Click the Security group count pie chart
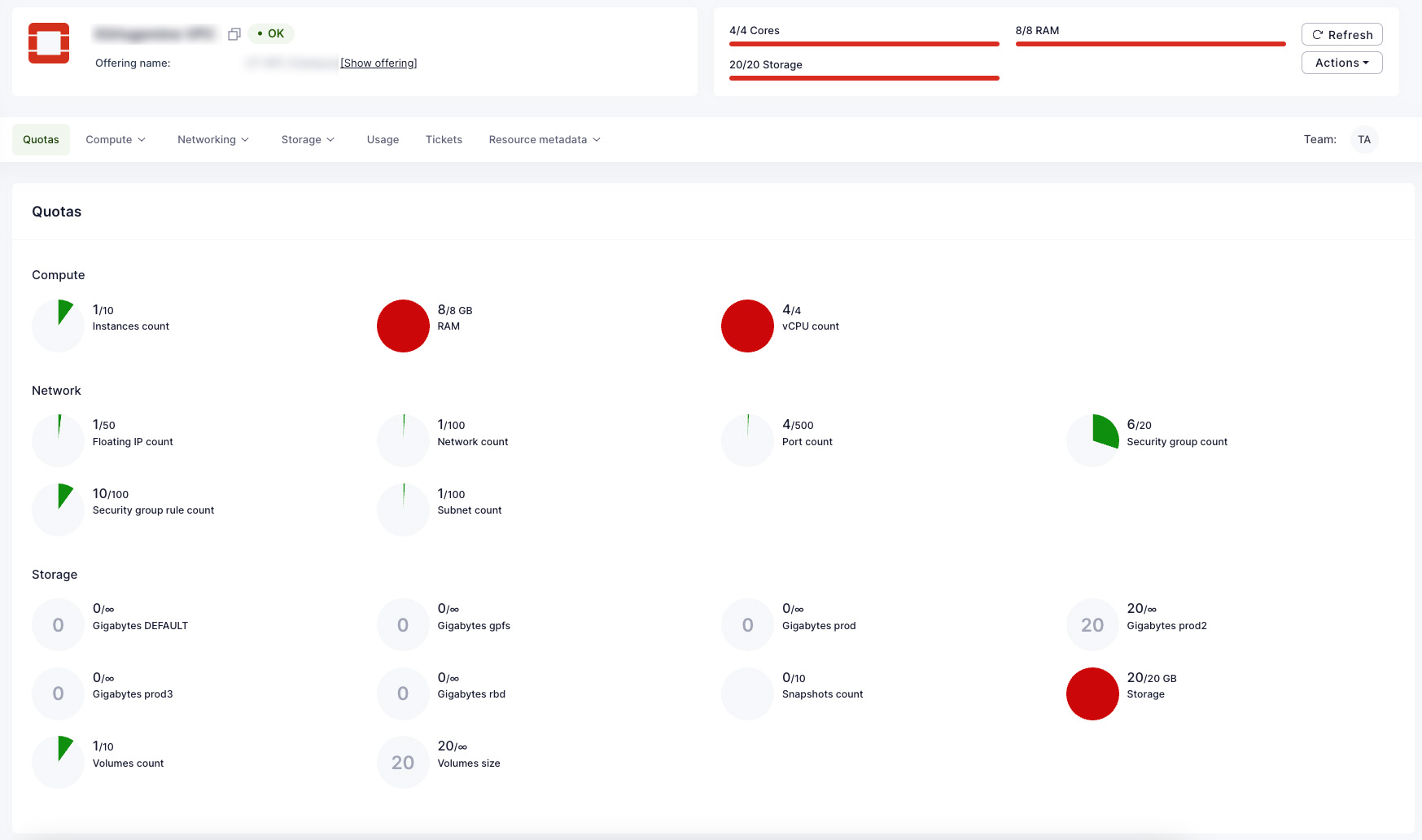Viewport: 1422px width, 840px height. click(1092, 440)
